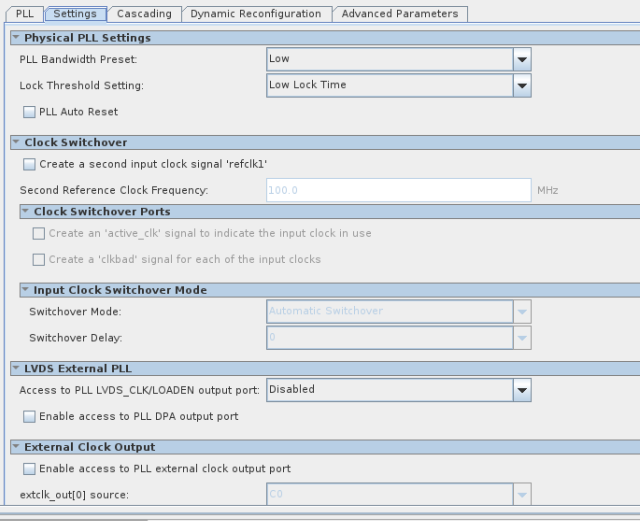640x521 pixels.
Task: Enable access to PLL external clock output port
Action: coord(29,468)
